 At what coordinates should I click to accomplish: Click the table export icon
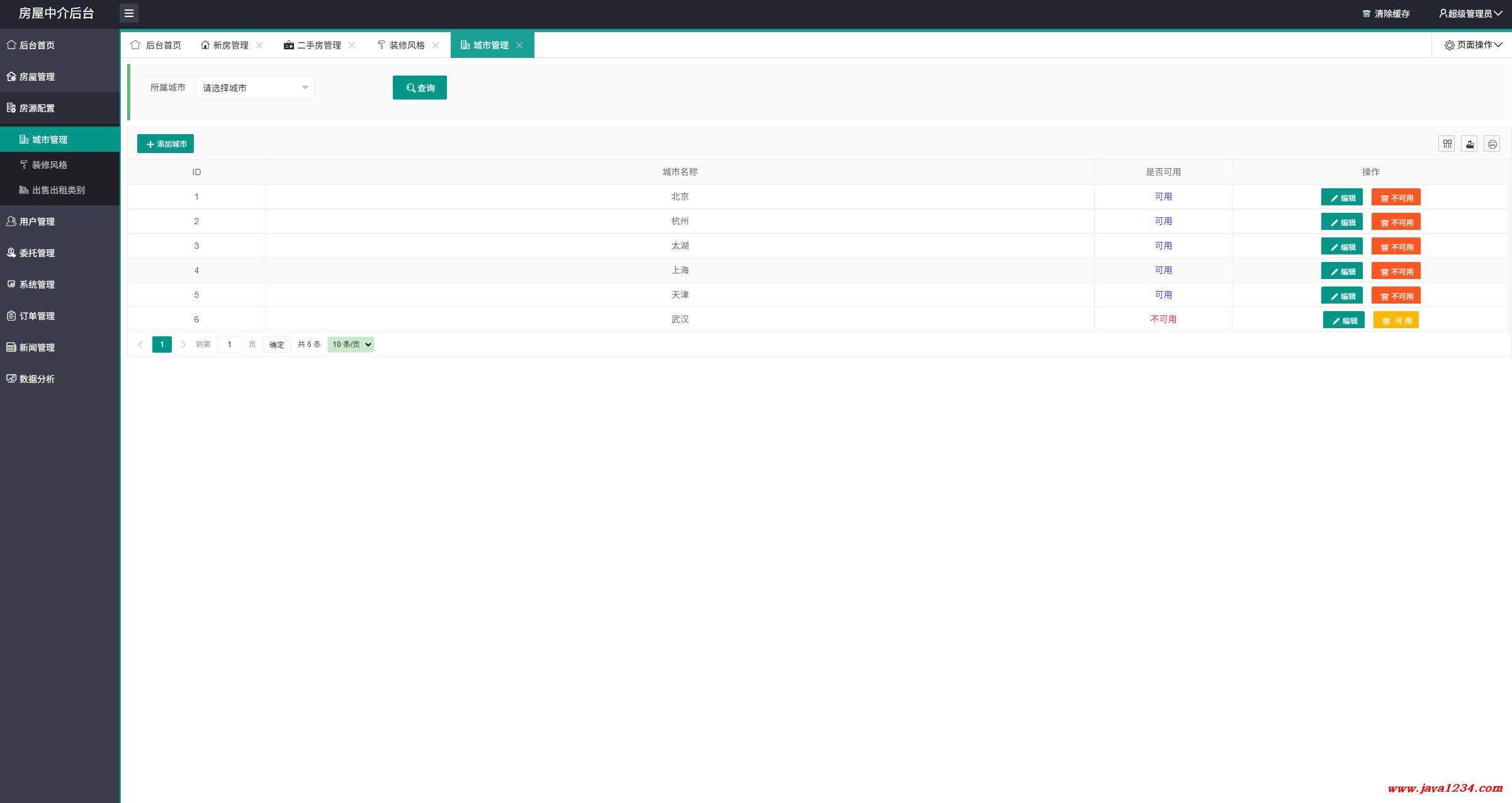tap(1469, 144)
